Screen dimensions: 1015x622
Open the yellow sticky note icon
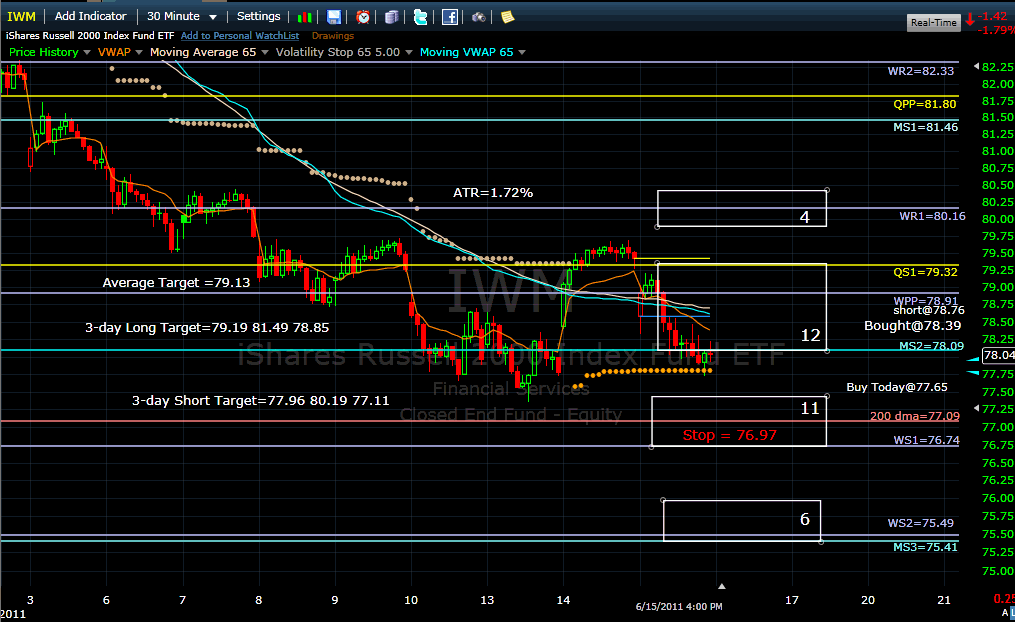[508, 17]
